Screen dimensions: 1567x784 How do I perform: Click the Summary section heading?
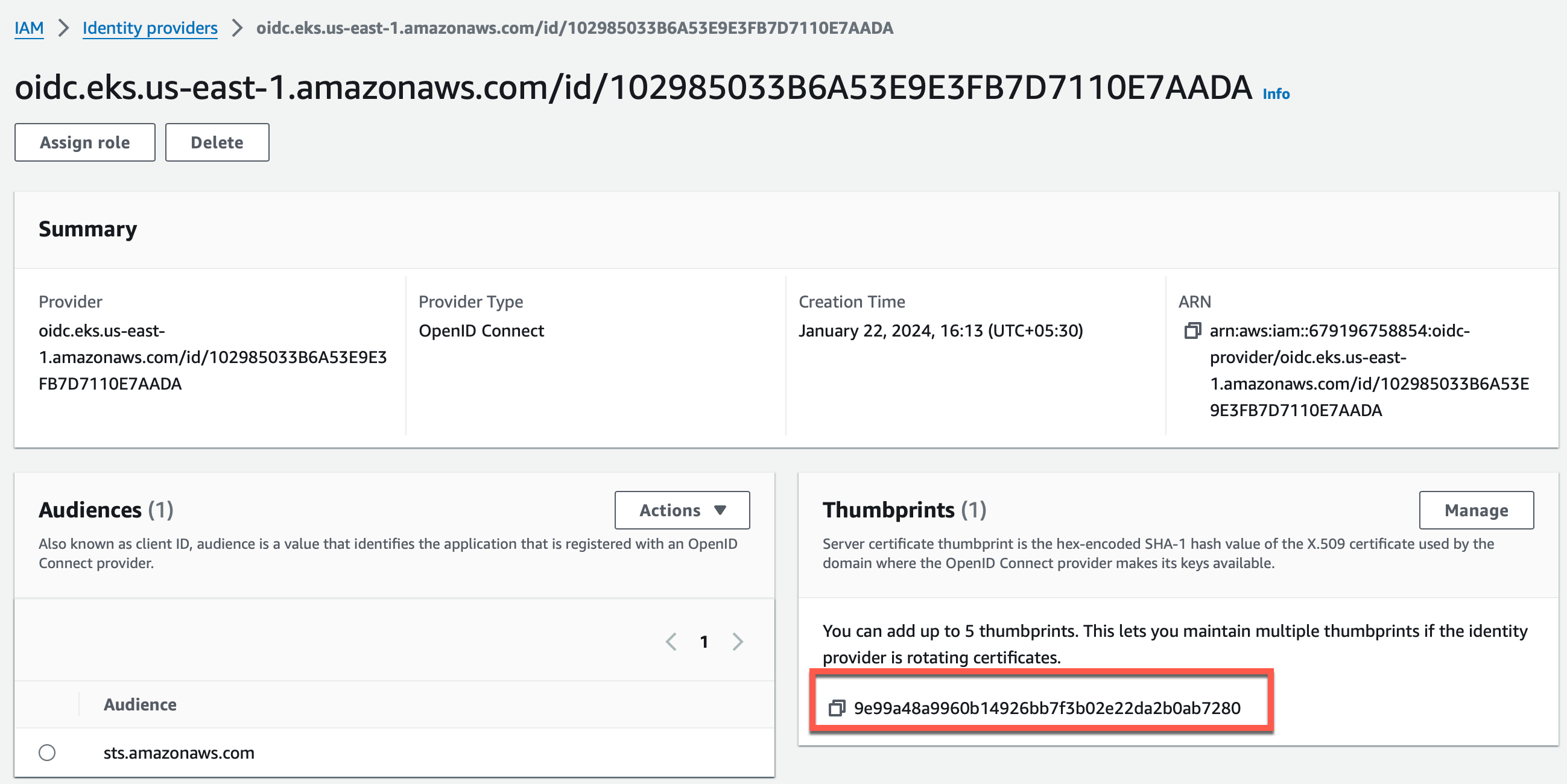pos(87,229)
